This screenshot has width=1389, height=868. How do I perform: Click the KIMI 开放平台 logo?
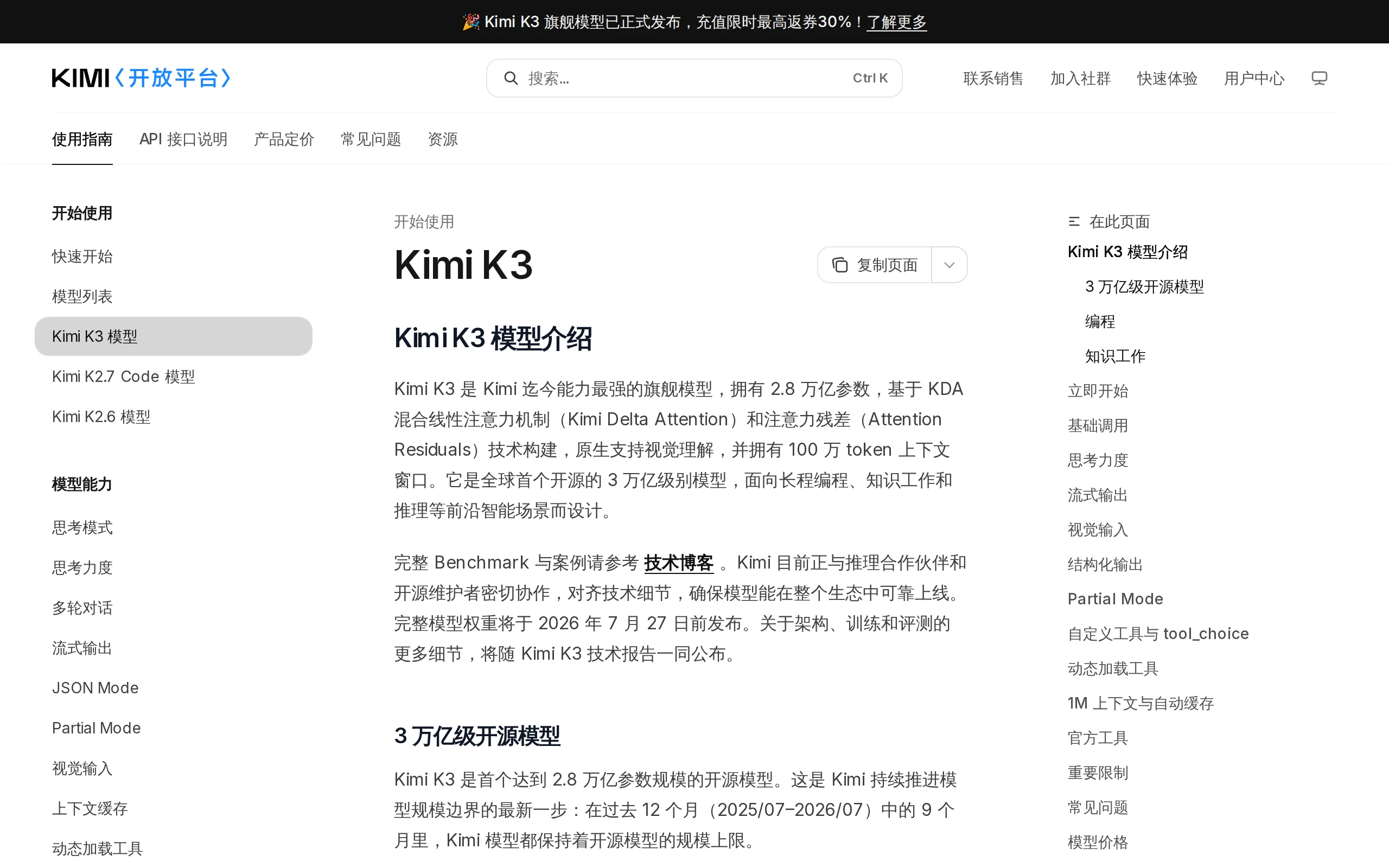point(141,78)
